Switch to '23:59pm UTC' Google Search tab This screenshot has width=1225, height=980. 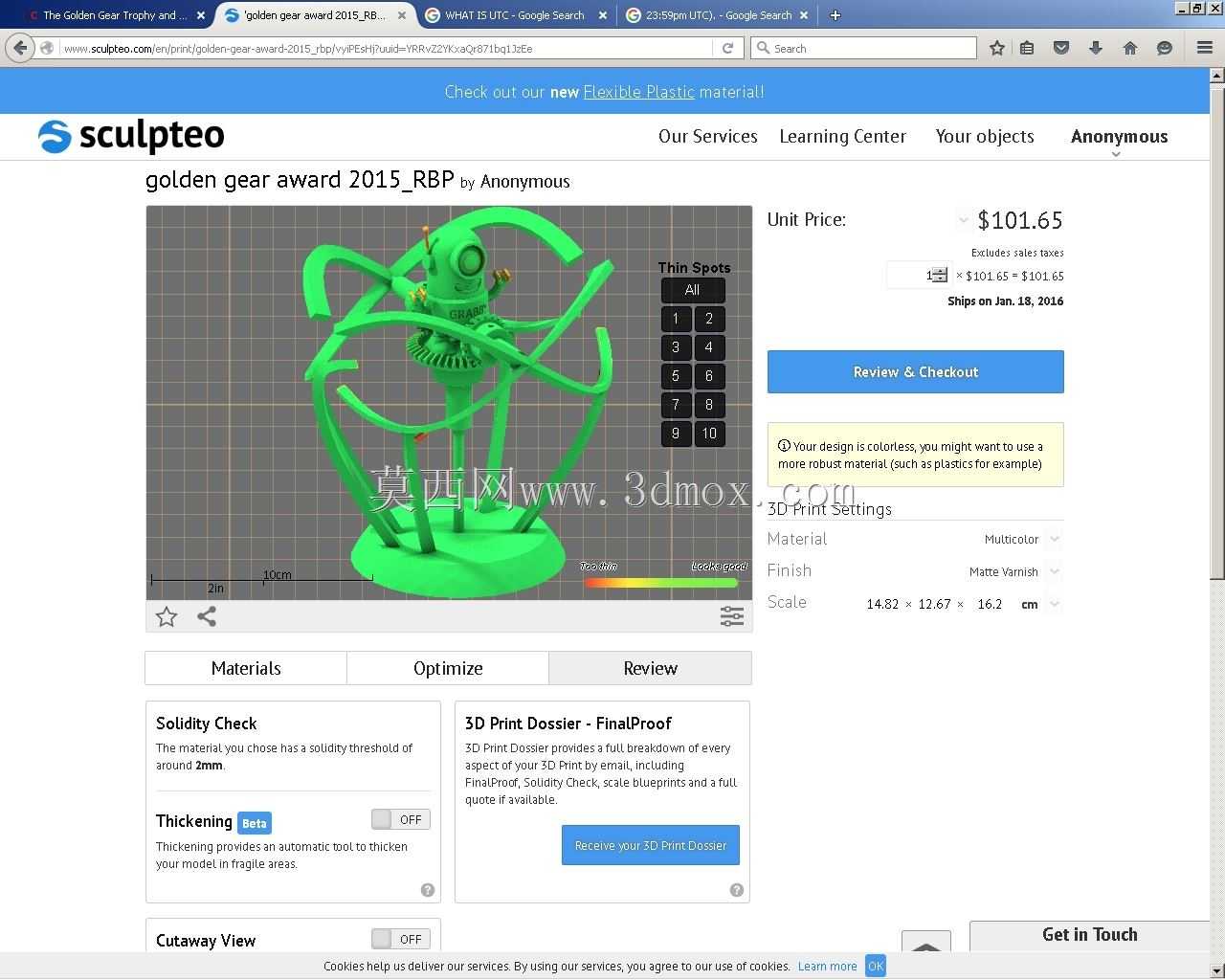click(x=718, y=15)
